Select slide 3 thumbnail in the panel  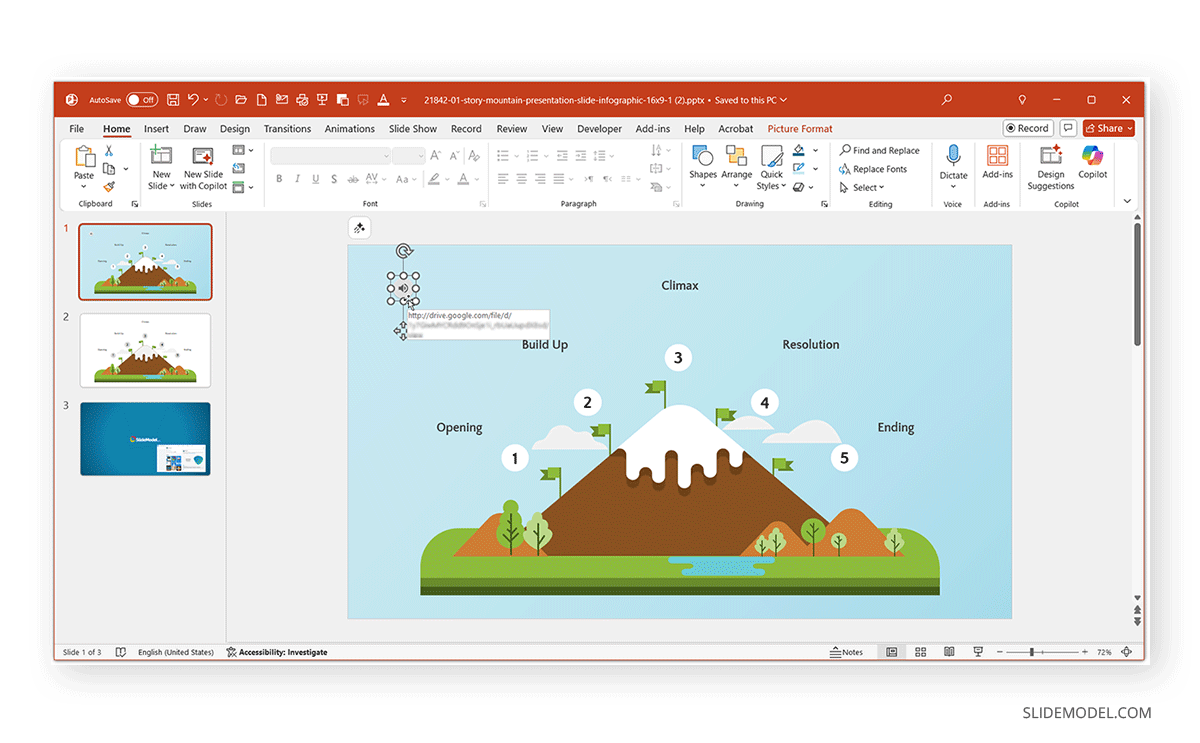pyautogui.click(x=145, y=438)
